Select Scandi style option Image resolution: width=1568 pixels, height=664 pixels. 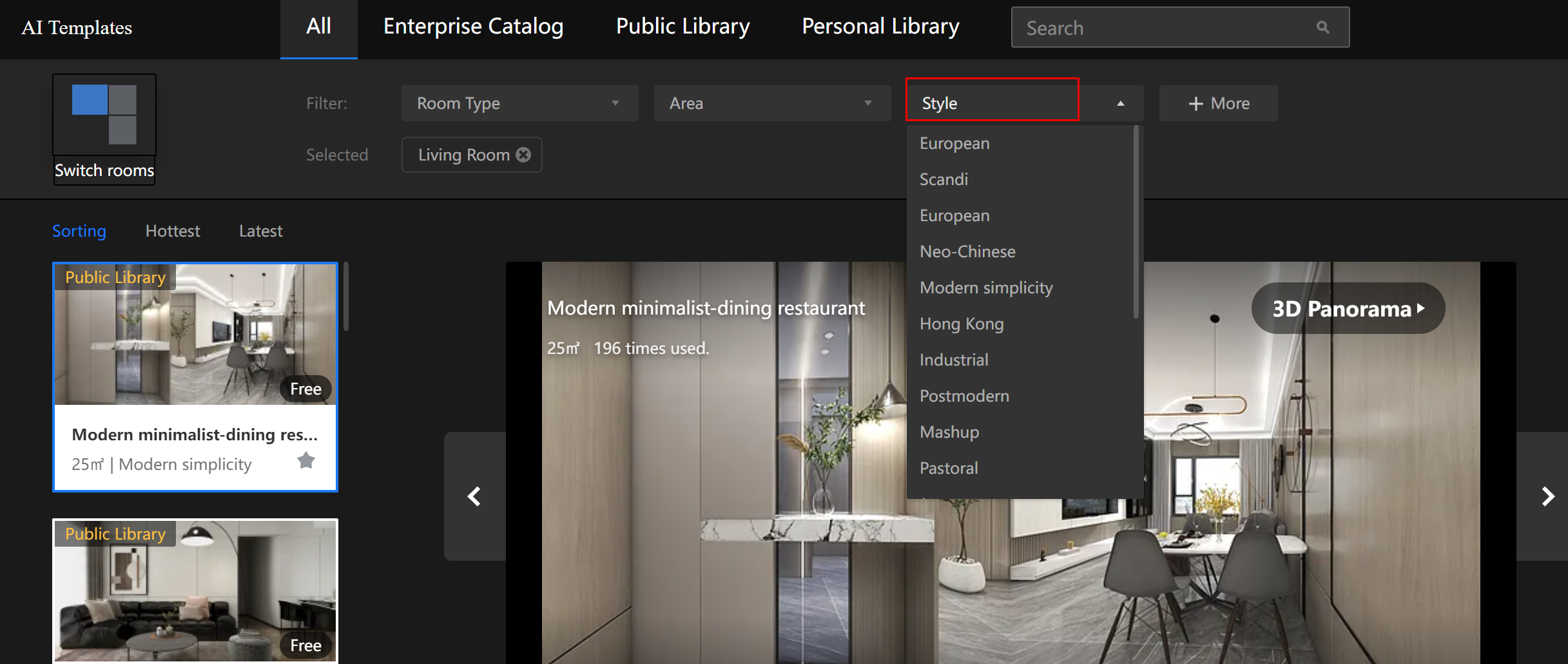(1020, 179)
